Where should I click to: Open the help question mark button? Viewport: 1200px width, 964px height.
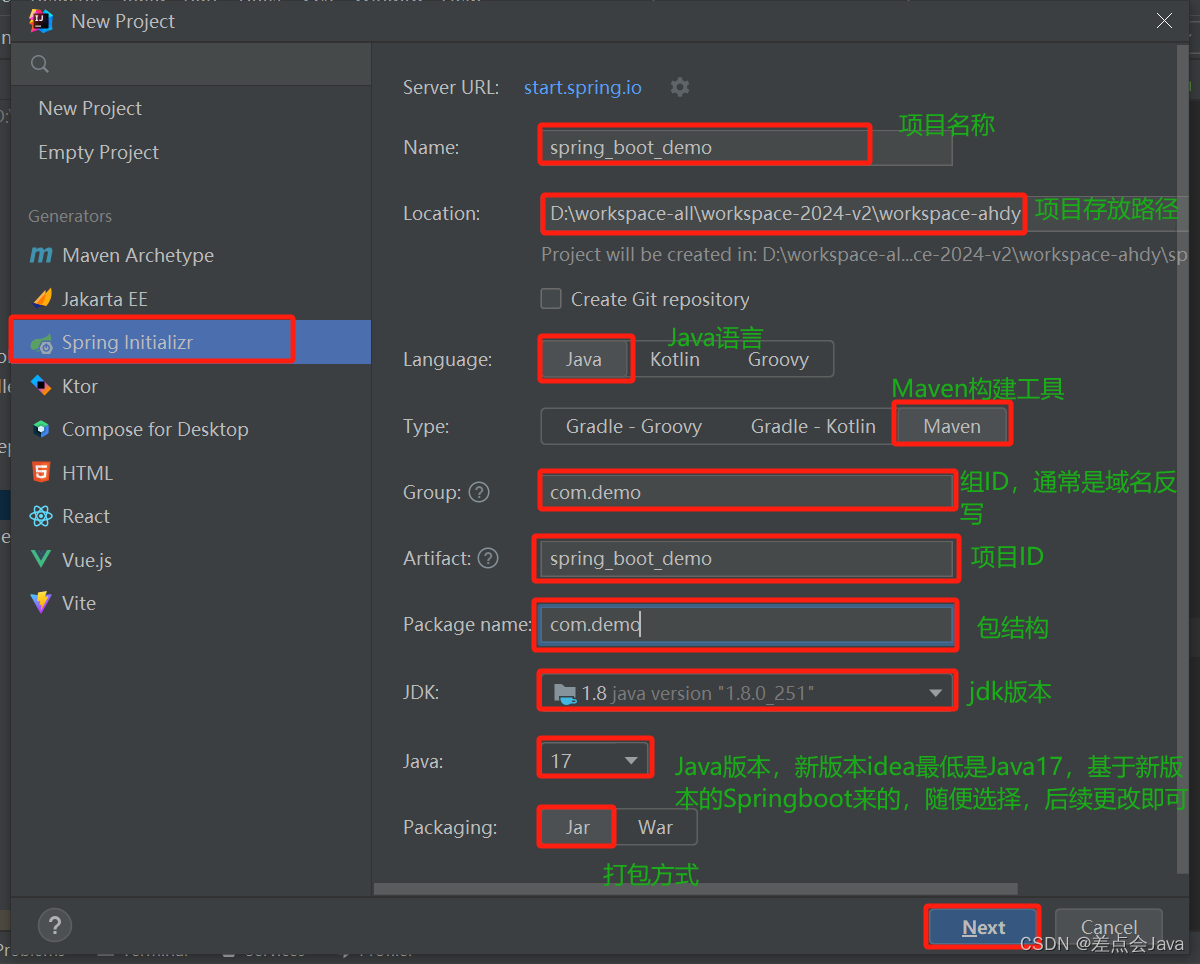[x=54, y=924]
